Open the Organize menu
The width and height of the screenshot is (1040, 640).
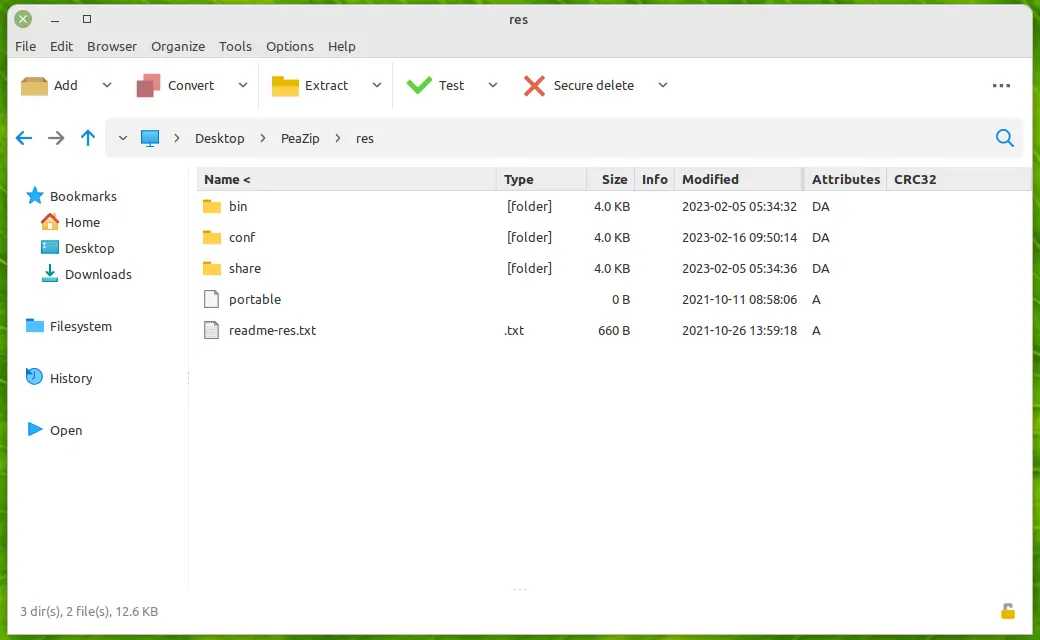(x=178, y=46)
